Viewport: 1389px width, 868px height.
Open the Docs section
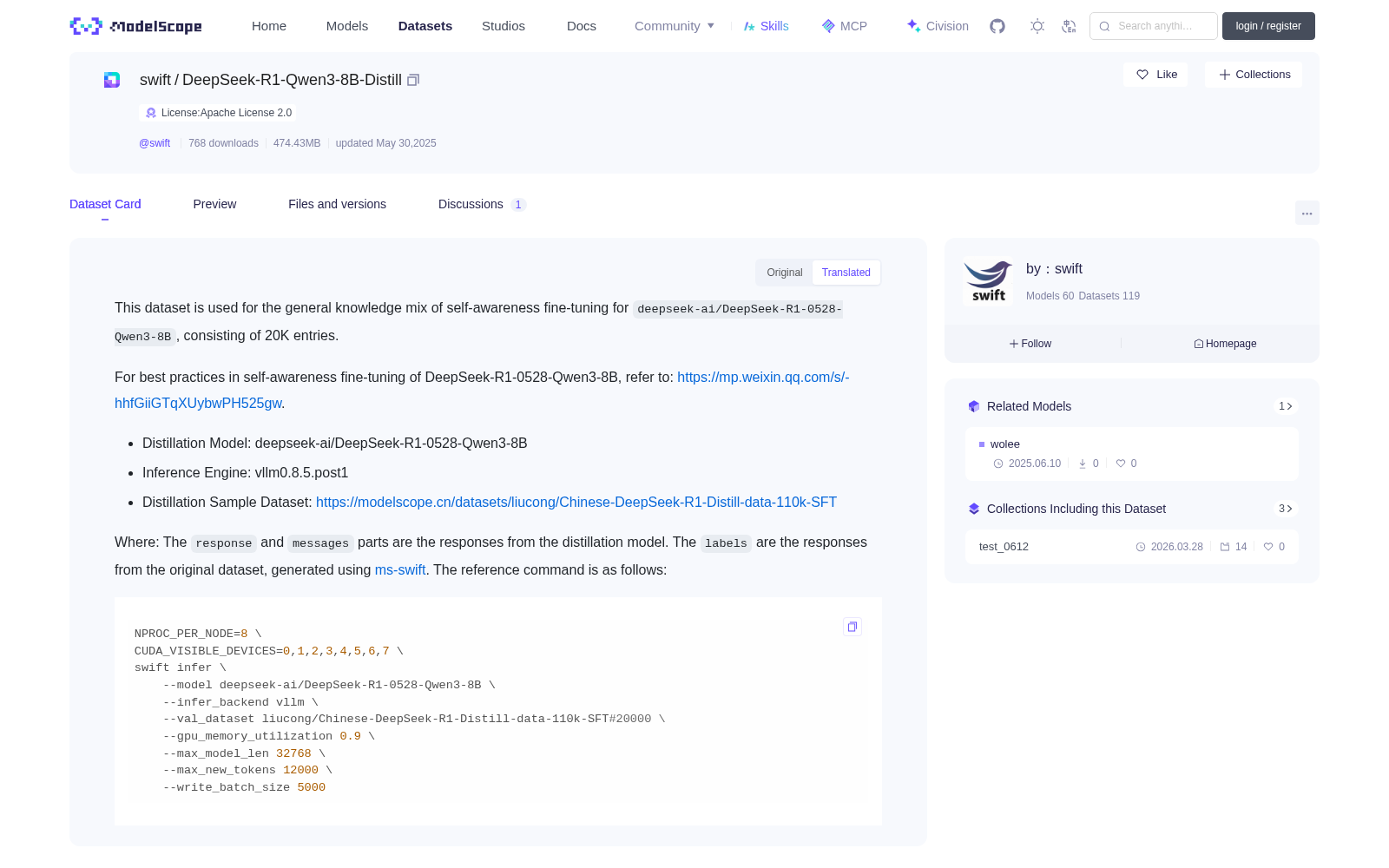582,26
